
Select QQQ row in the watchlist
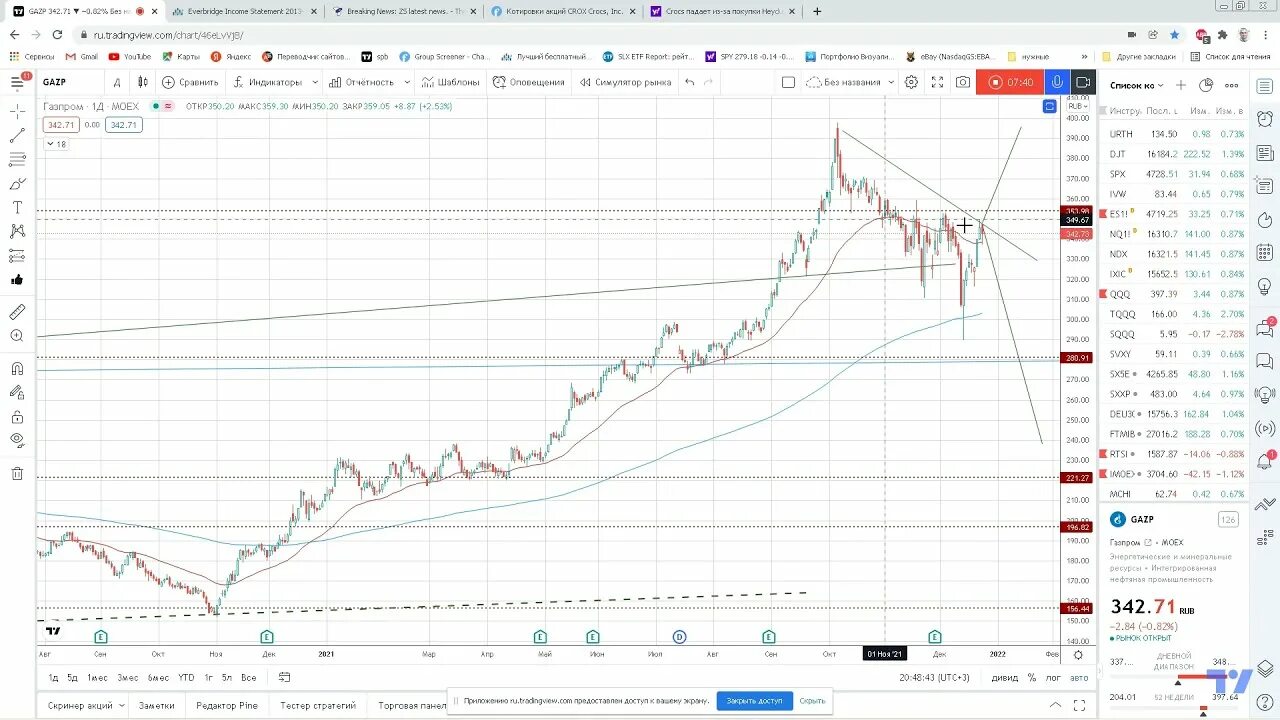tap(1173, 294)
